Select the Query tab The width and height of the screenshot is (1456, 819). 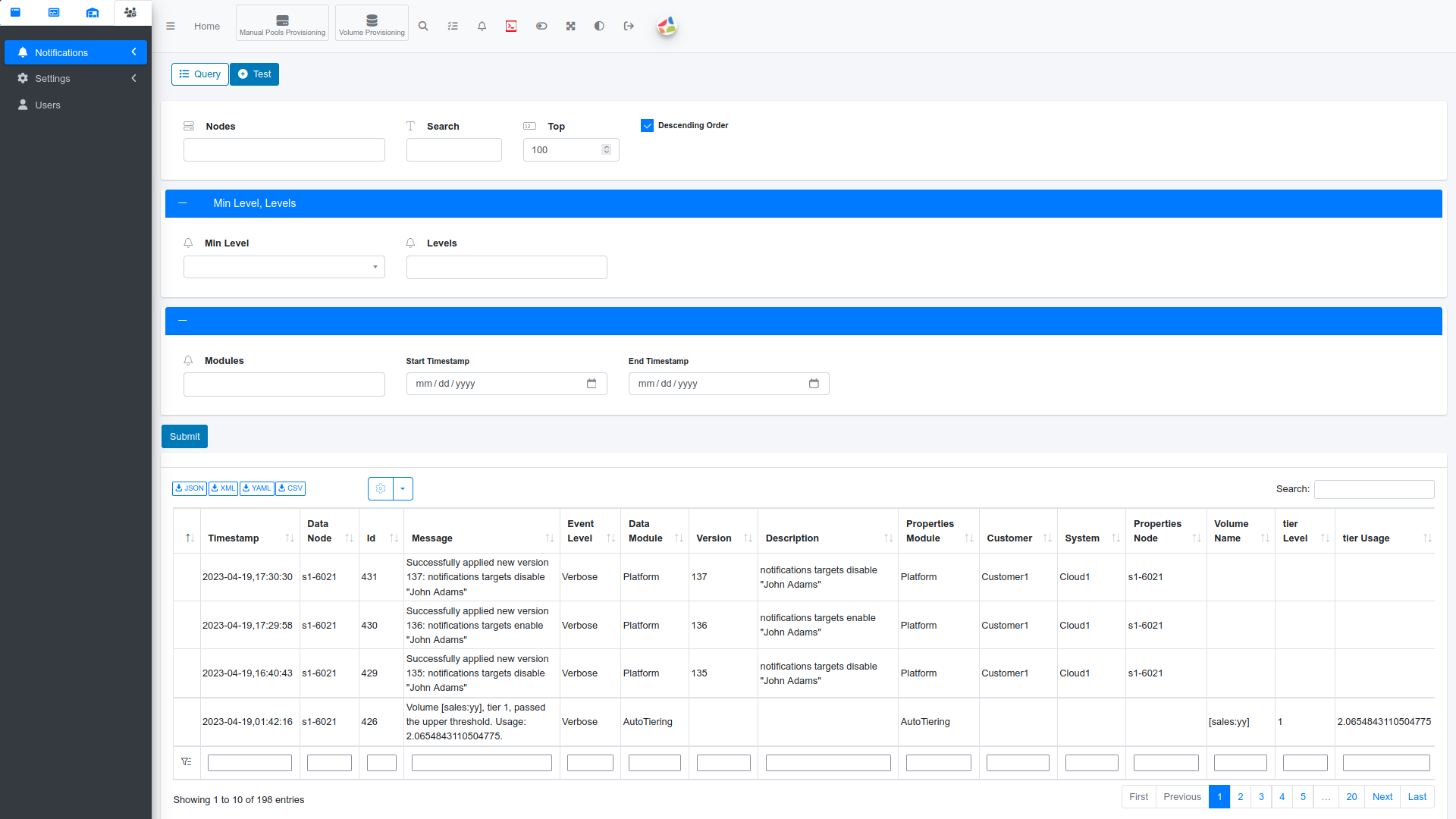(x=199, y=74)
